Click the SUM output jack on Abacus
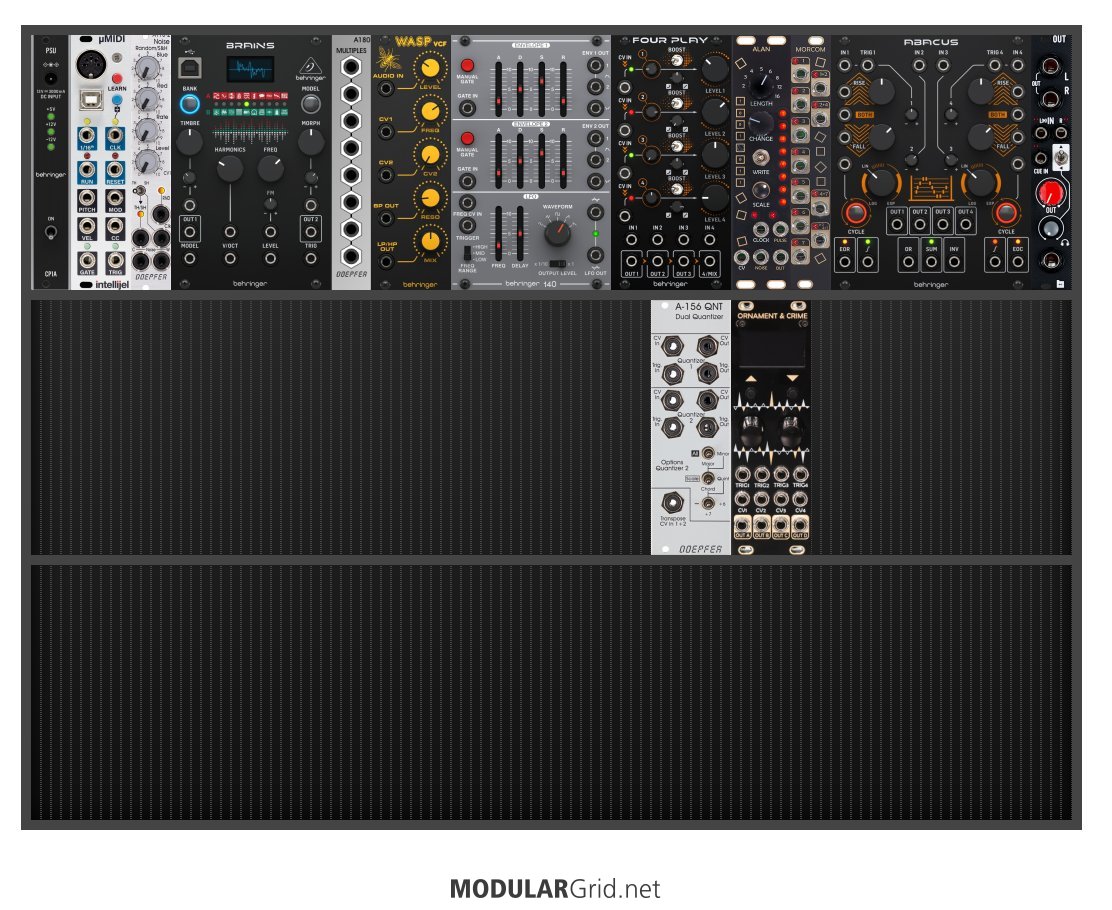1112x910 pixels. 931,262
